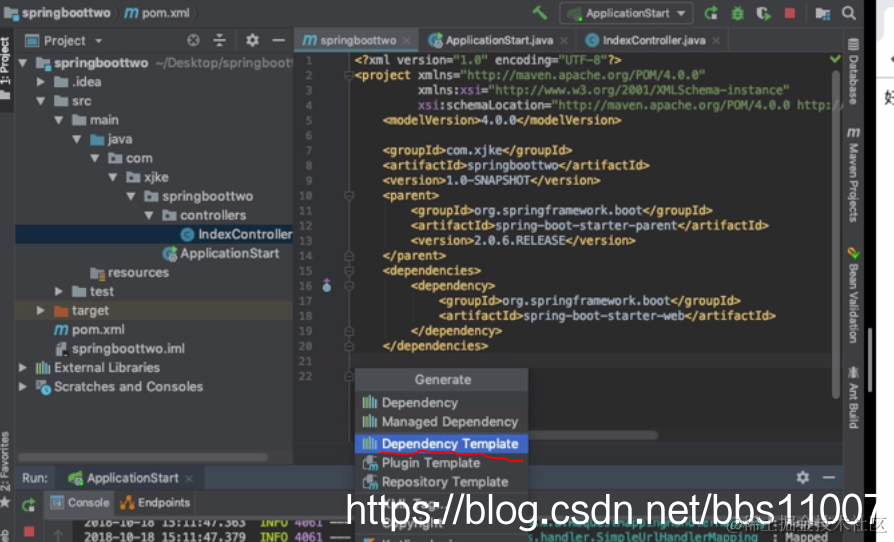Viewport: 894px width, 542px height.
Task: Collapse the controllers package
Action: tap(149, 215)
